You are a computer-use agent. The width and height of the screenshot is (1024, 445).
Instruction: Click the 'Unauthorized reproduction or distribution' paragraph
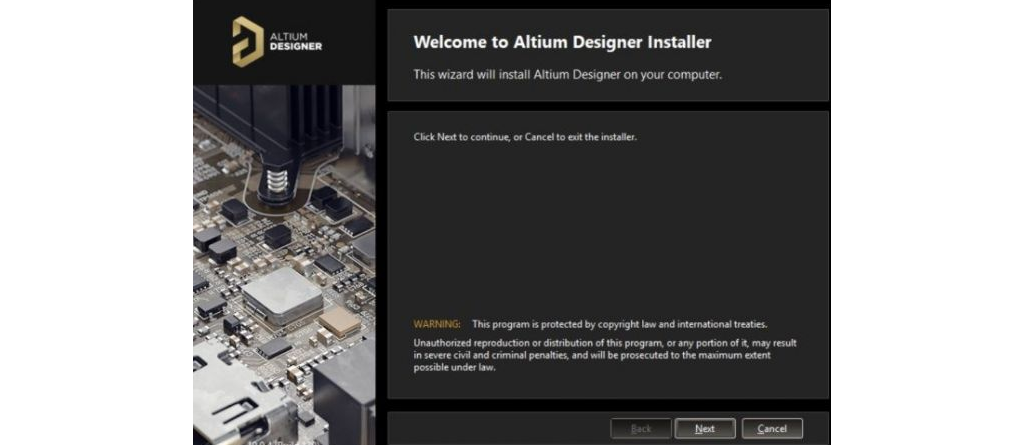605,355
